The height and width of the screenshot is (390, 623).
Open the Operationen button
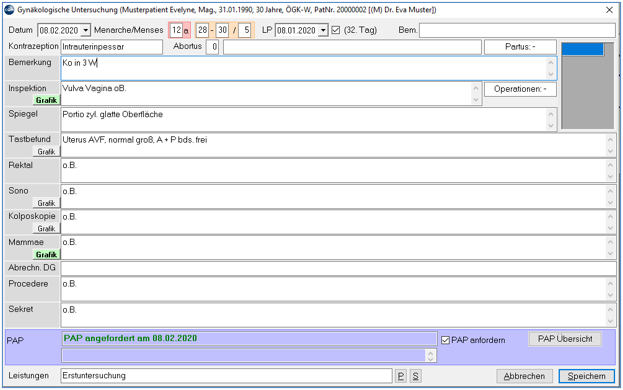click(520, 89)
